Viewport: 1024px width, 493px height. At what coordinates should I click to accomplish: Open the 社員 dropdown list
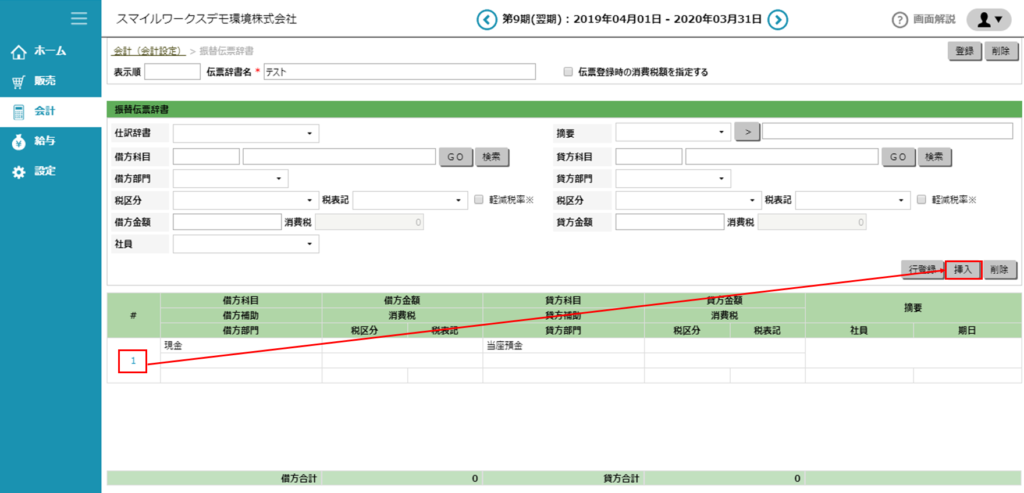[245, 244]
